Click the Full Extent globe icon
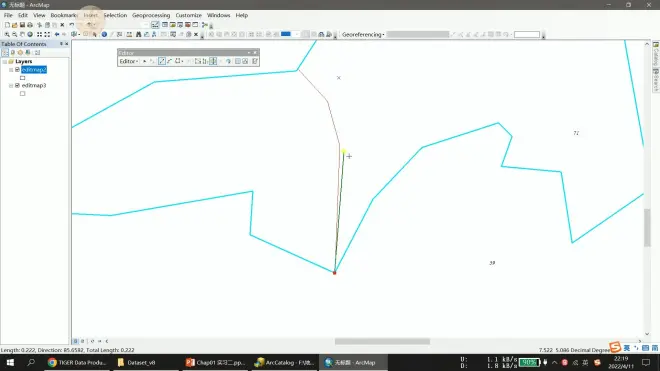The width and height of the screenshot is (660, 371). pos(30,35)
